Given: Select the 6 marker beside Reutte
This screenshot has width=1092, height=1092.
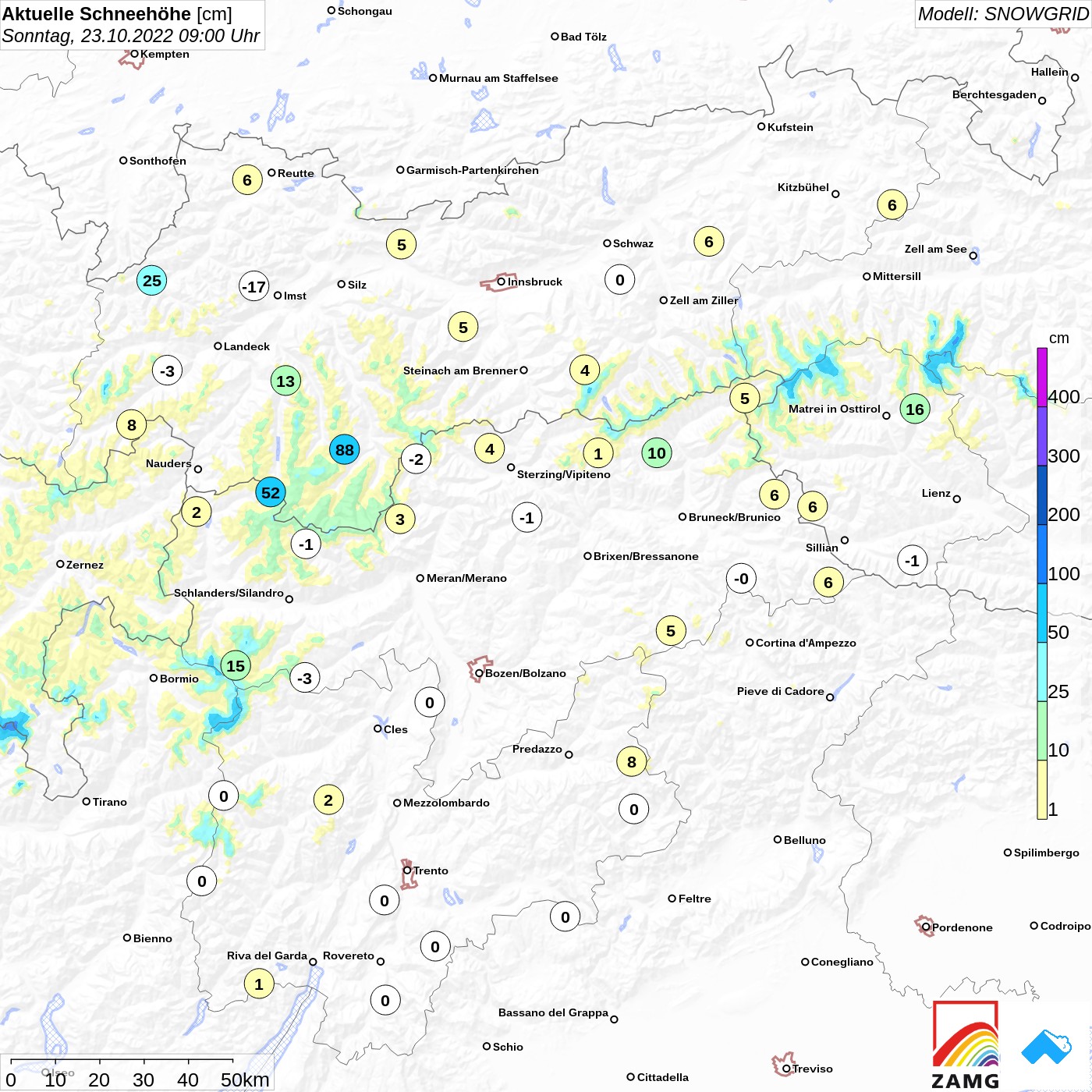Looking at the screenshot, I should tap(247, 180).
